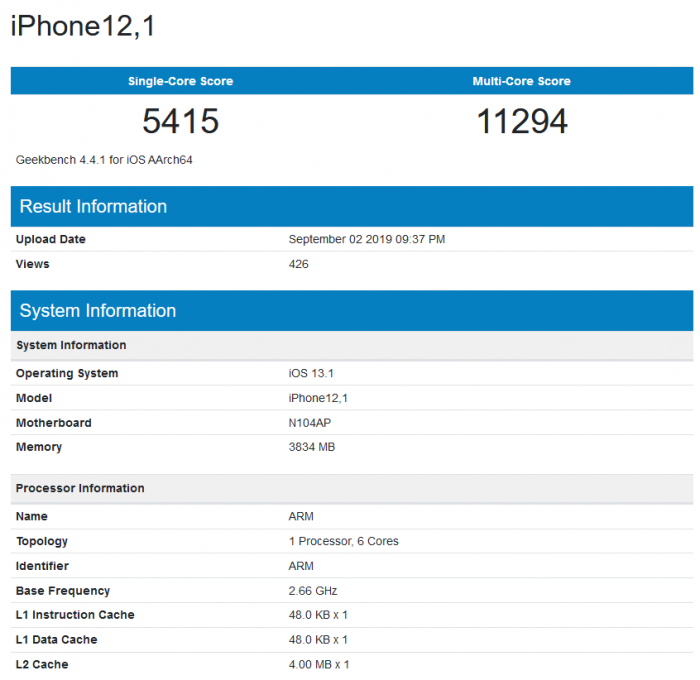Click the L1 Instruction Cache label
The width and height of the screenshot is (700, 680).
75,615
